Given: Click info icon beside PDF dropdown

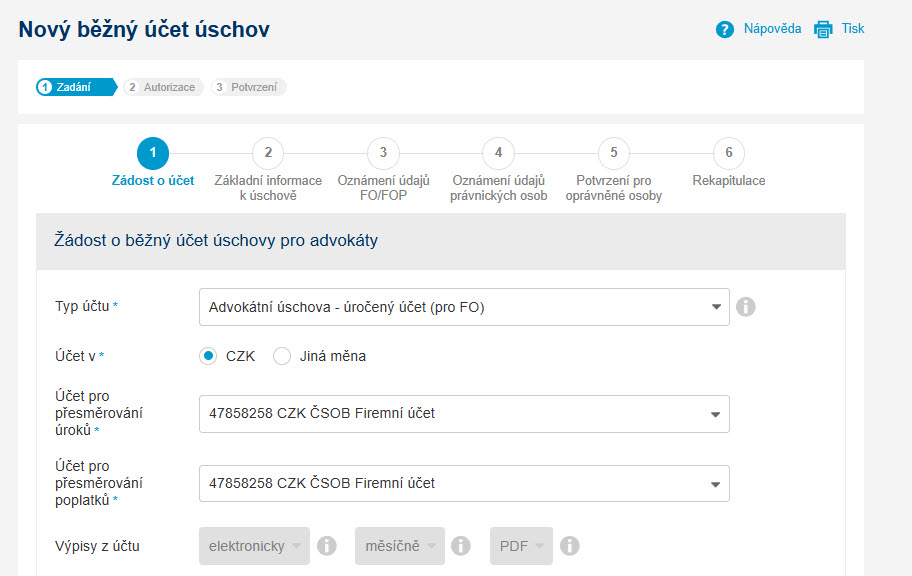Looking at the screenshot, I should pos(569,546).
